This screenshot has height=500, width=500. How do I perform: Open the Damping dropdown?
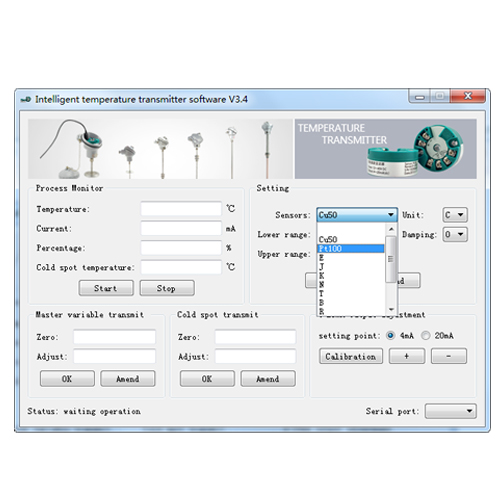[455, 234]
